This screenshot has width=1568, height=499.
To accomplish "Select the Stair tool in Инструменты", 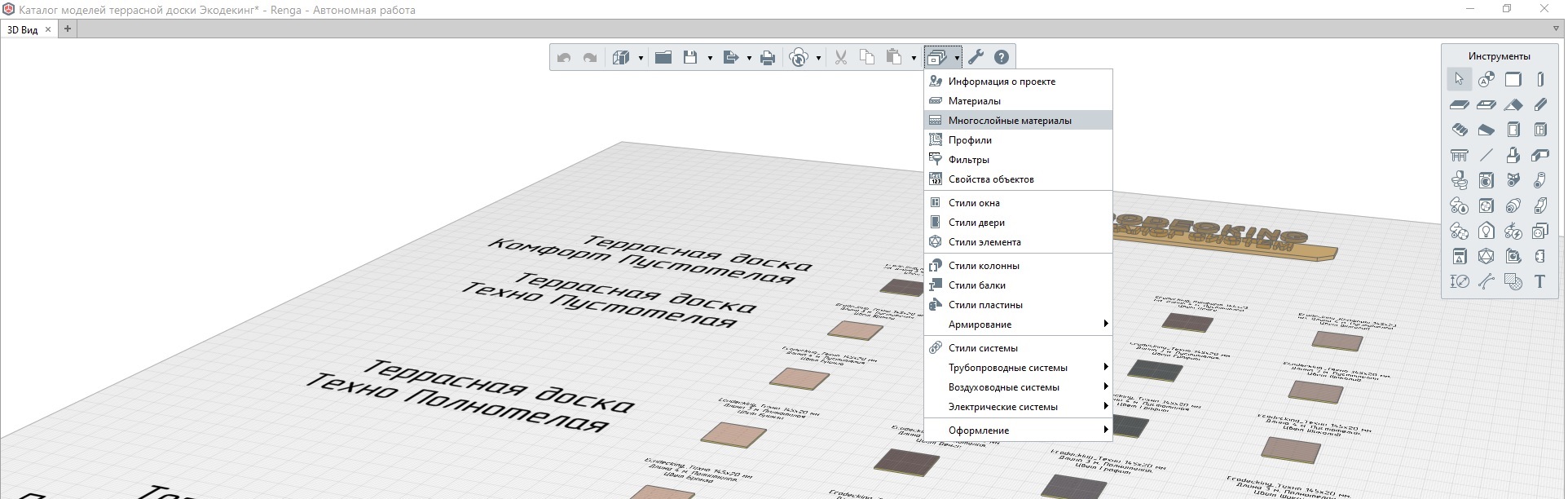I will [1459, 130].
